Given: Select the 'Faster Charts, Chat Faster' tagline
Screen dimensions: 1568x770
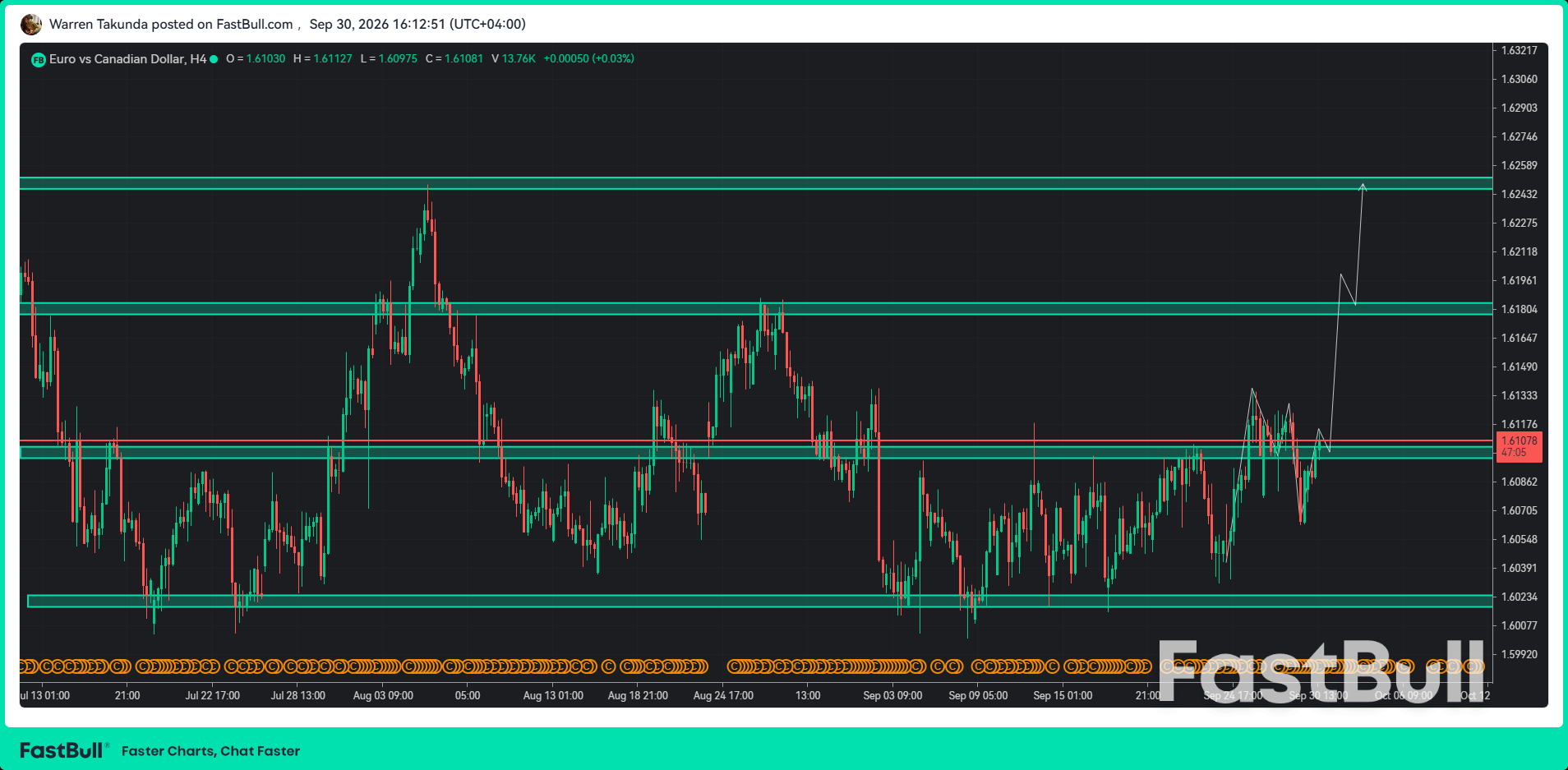Looking at the screenshot, I should coord(210,751).
